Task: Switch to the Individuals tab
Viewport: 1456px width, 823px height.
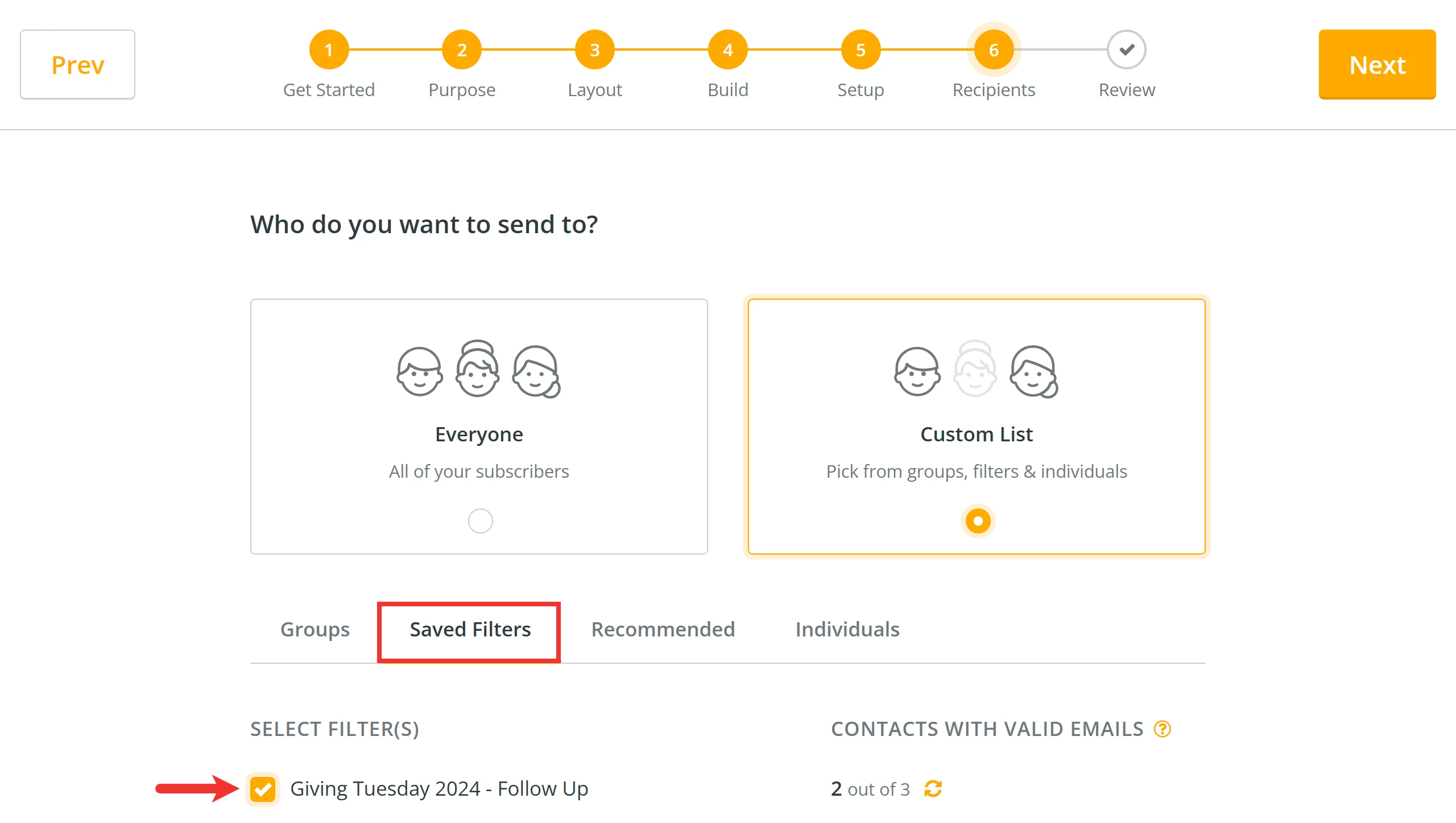Action: pyautogui.click(x=847, y=630)
